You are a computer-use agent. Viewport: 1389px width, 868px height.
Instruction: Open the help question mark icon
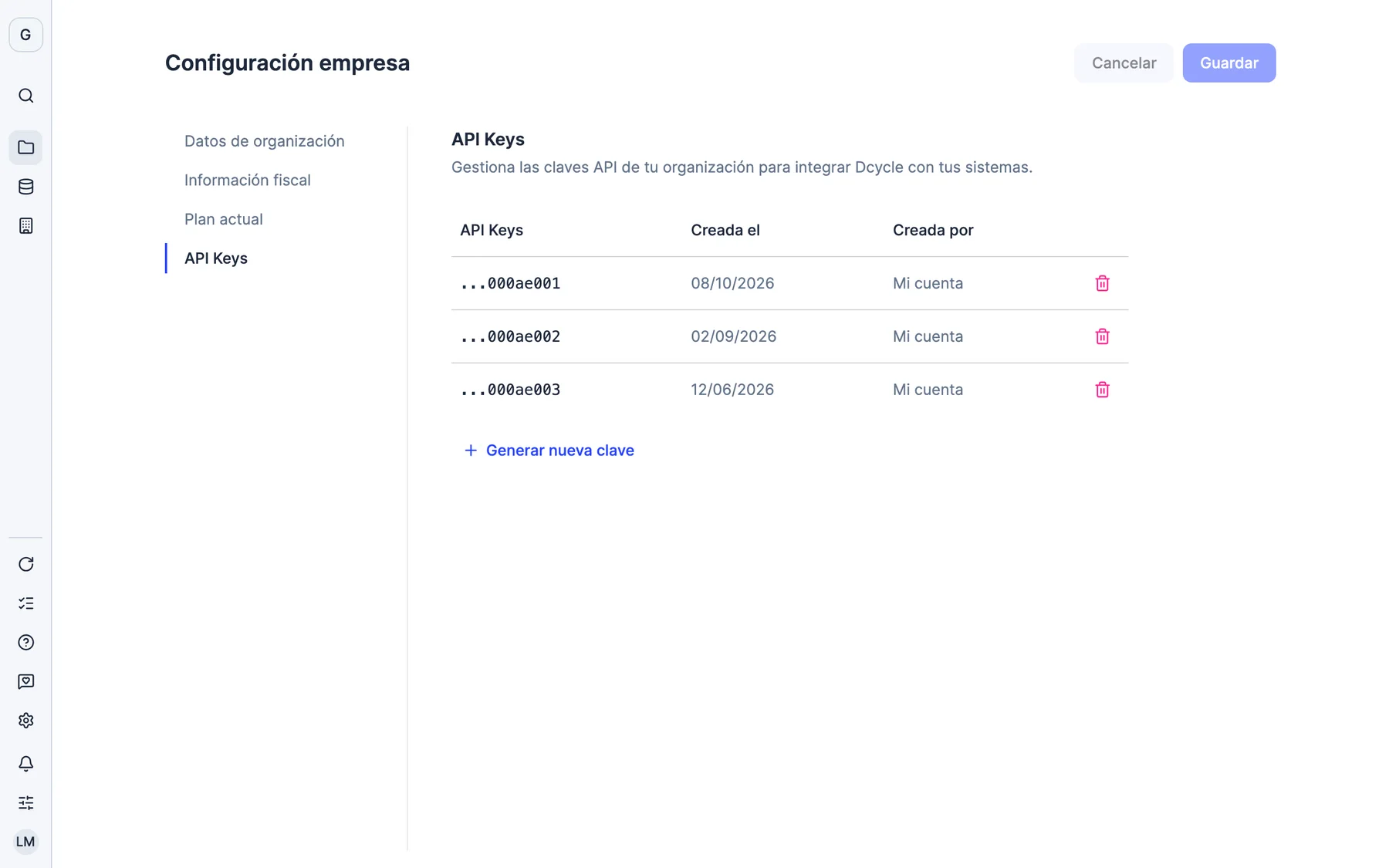25,643
